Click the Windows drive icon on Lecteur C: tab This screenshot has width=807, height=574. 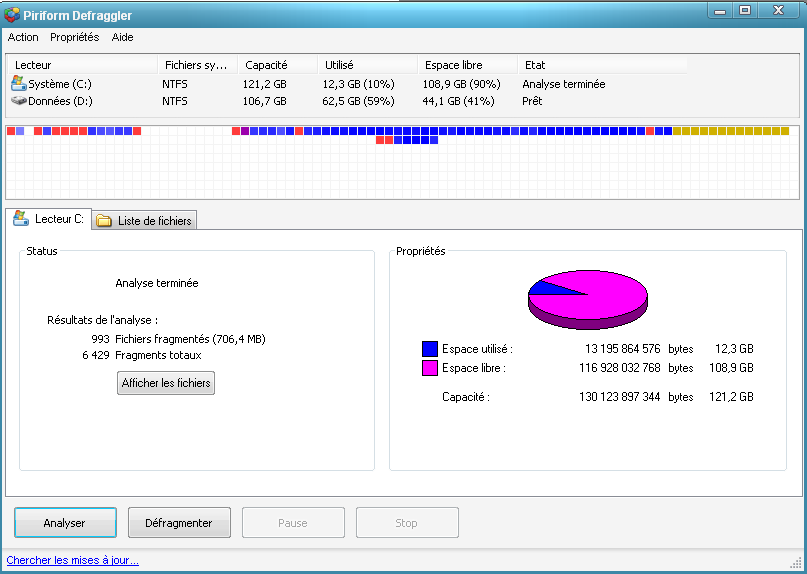point(21,218)
